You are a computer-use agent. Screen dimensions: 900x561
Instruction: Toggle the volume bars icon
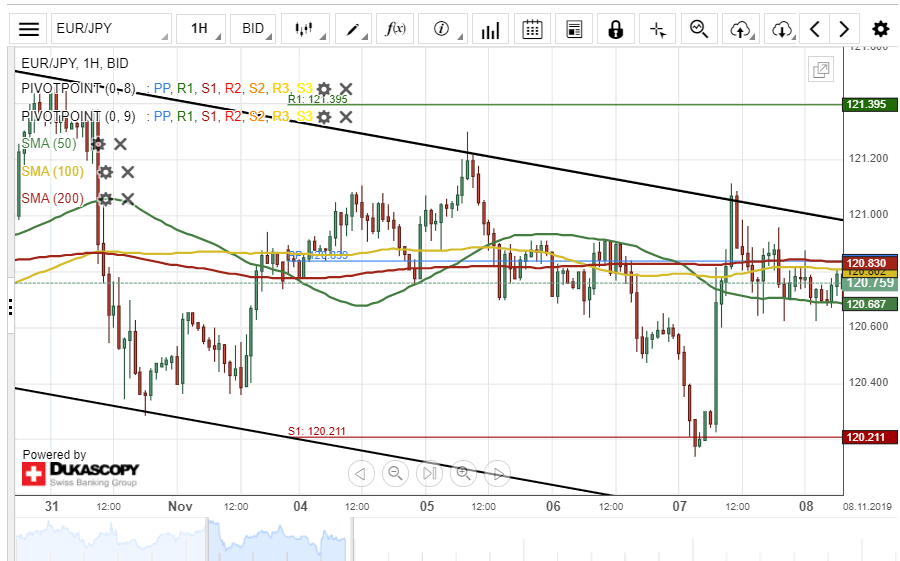pyautogui.click(x=490, y=29)
